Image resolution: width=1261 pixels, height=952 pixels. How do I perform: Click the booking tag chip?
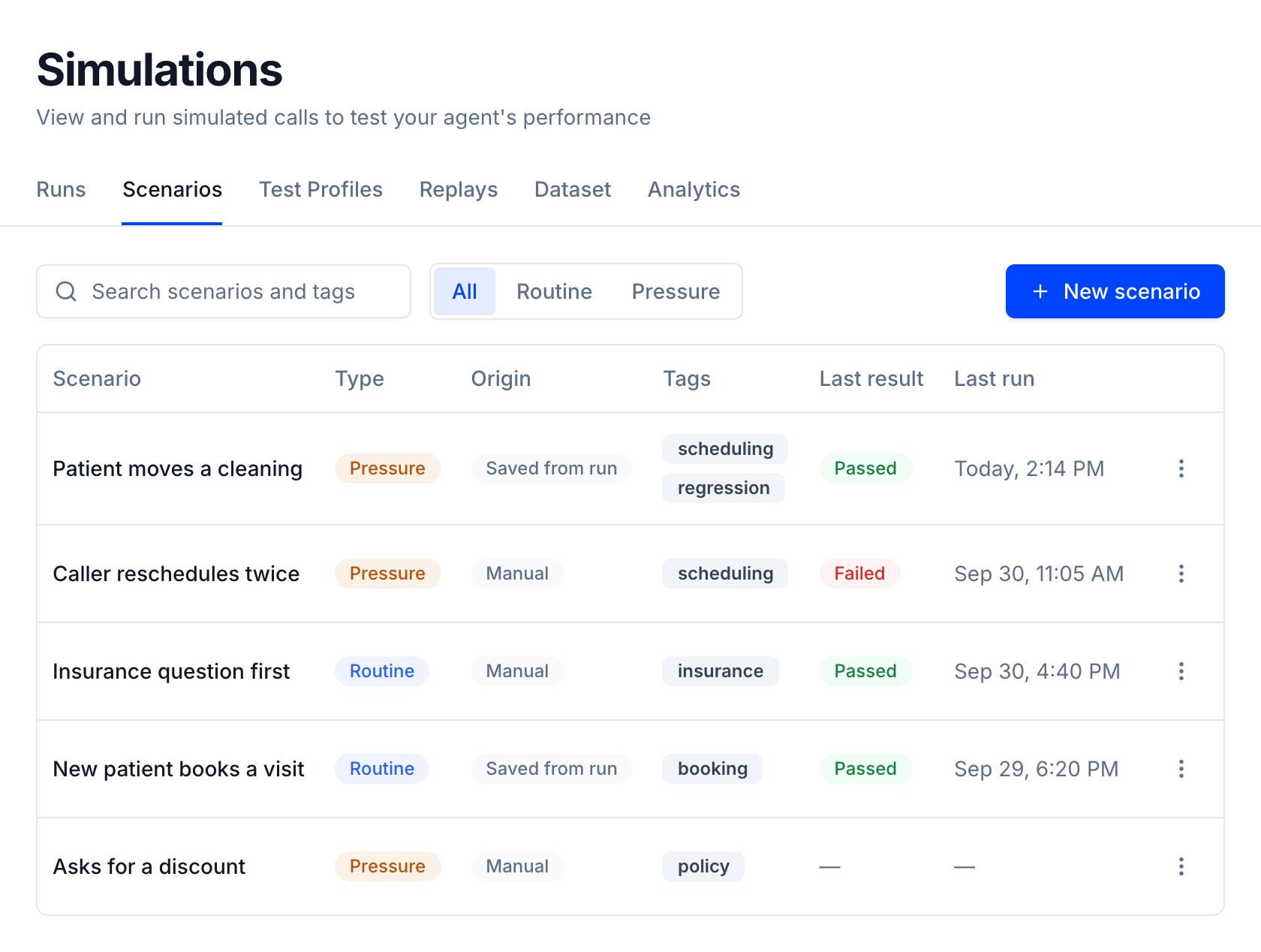(x=712, y=769)
